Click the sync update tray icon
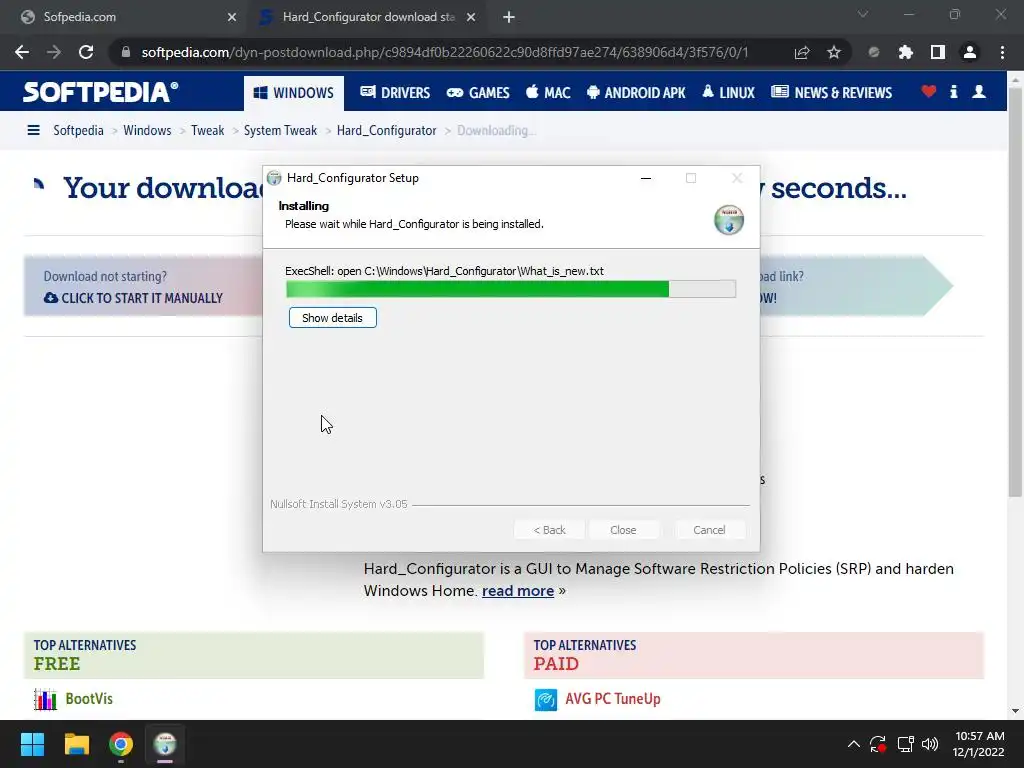 878,744
